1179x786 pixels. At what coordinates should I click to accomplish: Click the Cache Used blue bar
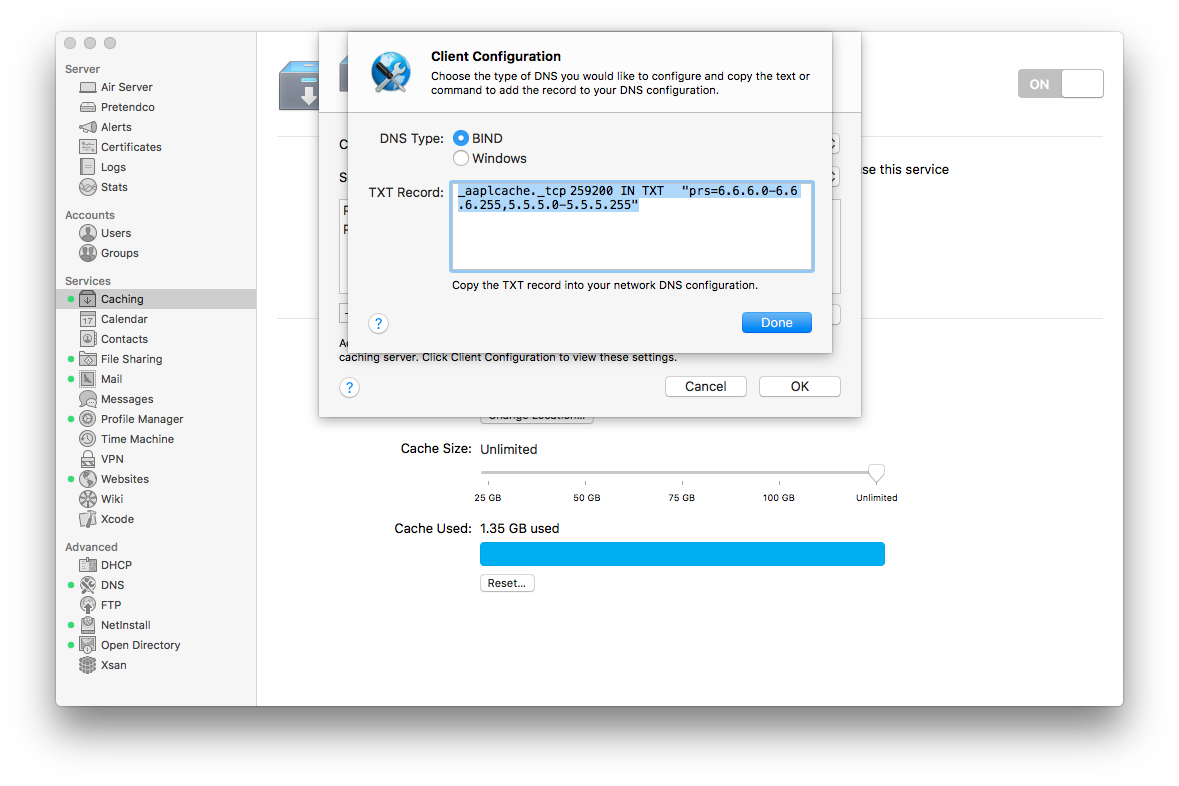click(x=682, y=554)
